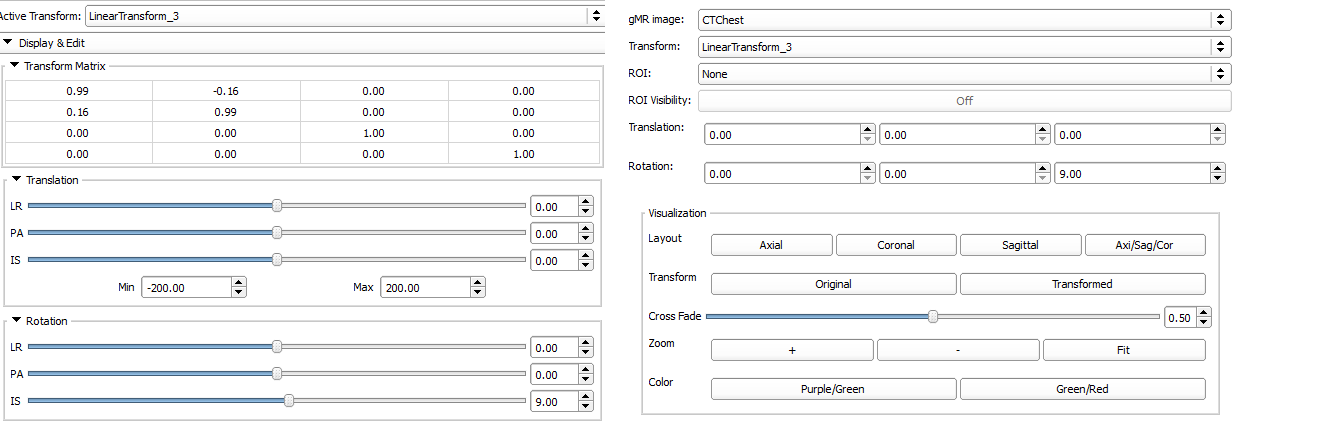Show the Transformed view
This screenshot has height=435, width=1327.
[x=1082, y=284]
